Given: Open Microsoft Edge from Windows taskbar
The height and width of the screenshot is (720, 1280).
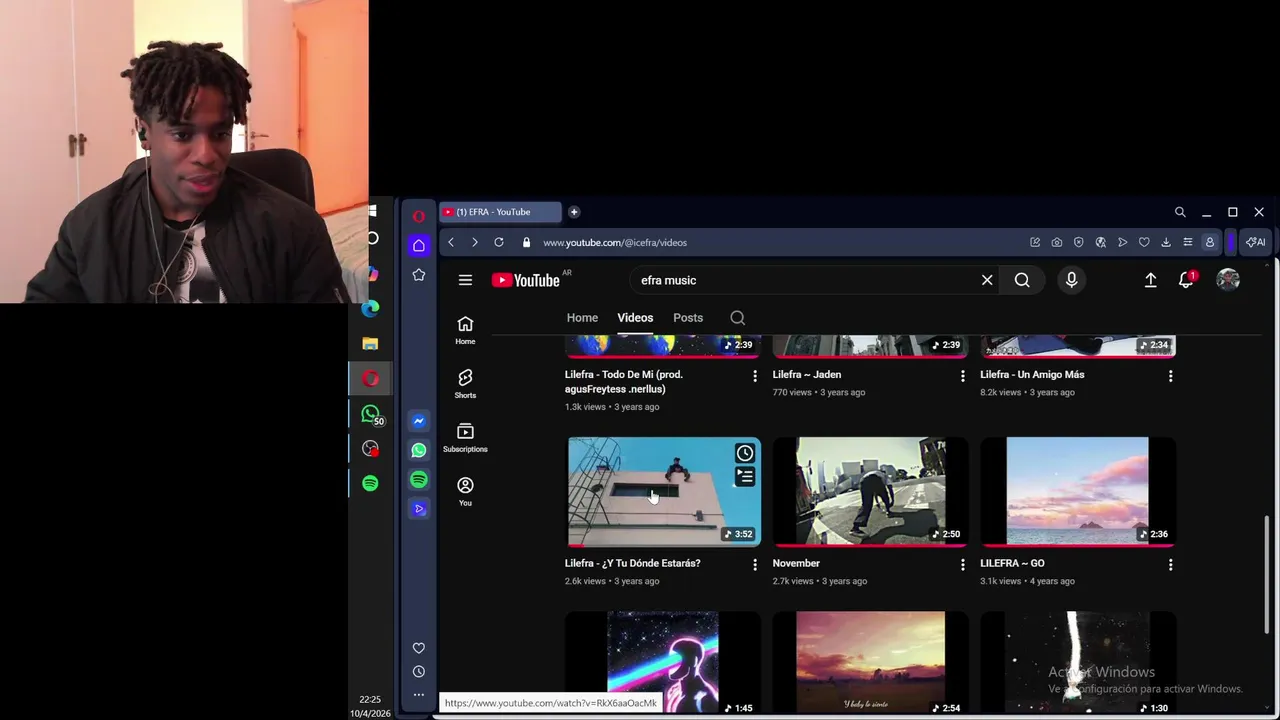Looking at the screenshot, I should click(371, 308).
